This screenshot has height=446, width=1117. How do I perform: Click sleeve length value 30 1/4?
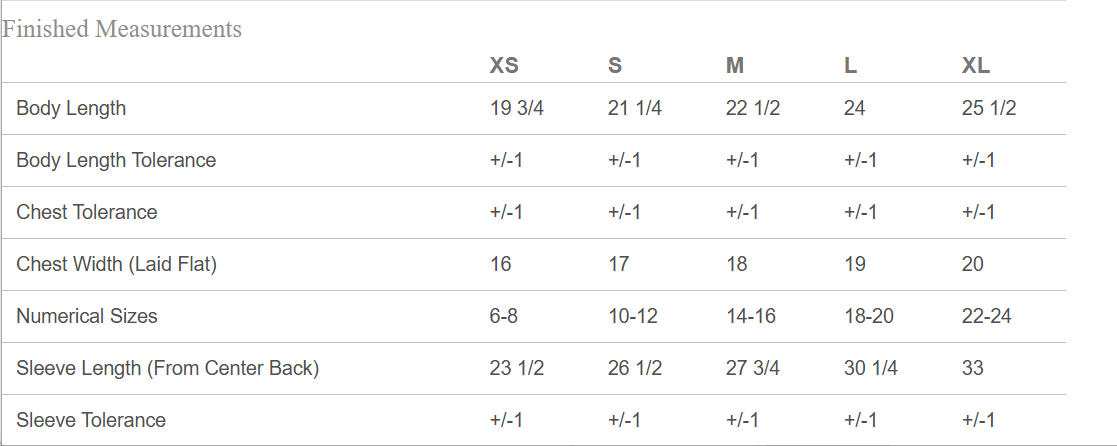[871, 368]
